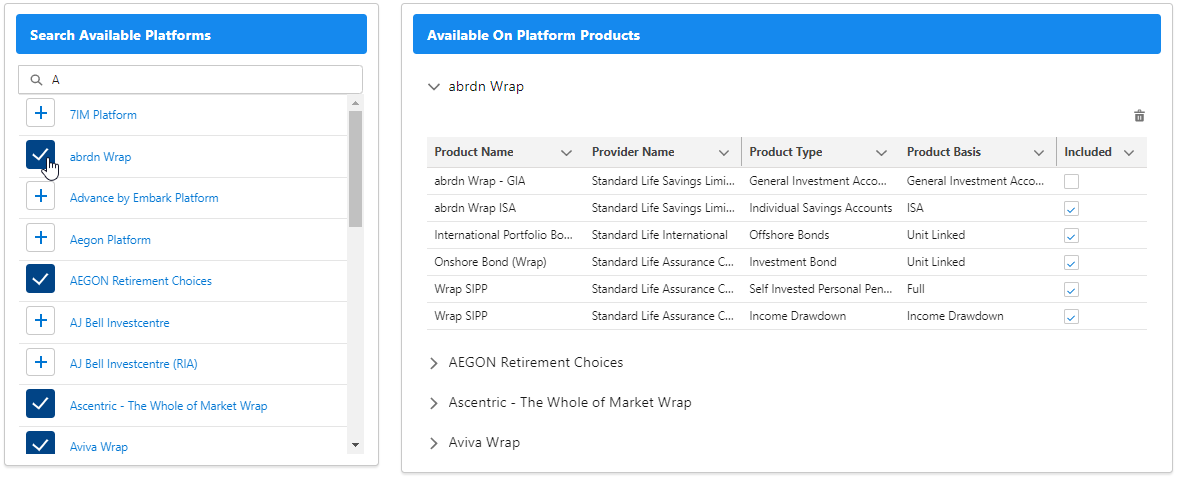This screenshot has width=1177, height=478.
Task: Open Product Type column dropdown menu
Action: (881, 153)
